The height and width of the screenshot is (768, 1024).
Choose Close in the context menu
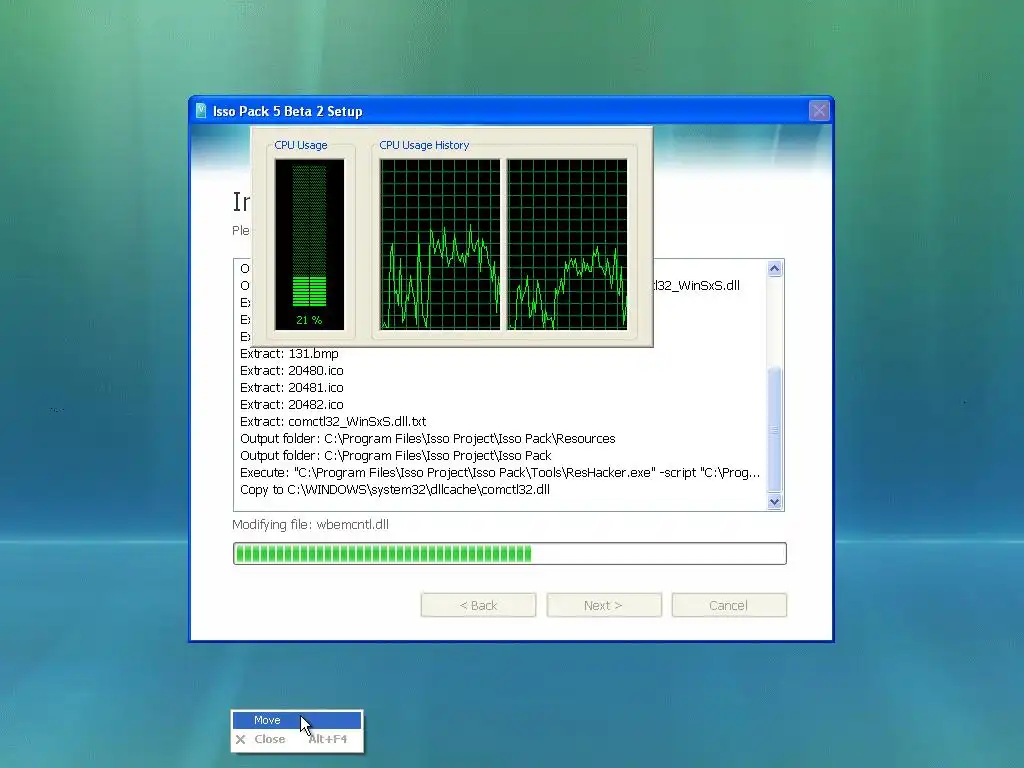[x=296, y=739]
